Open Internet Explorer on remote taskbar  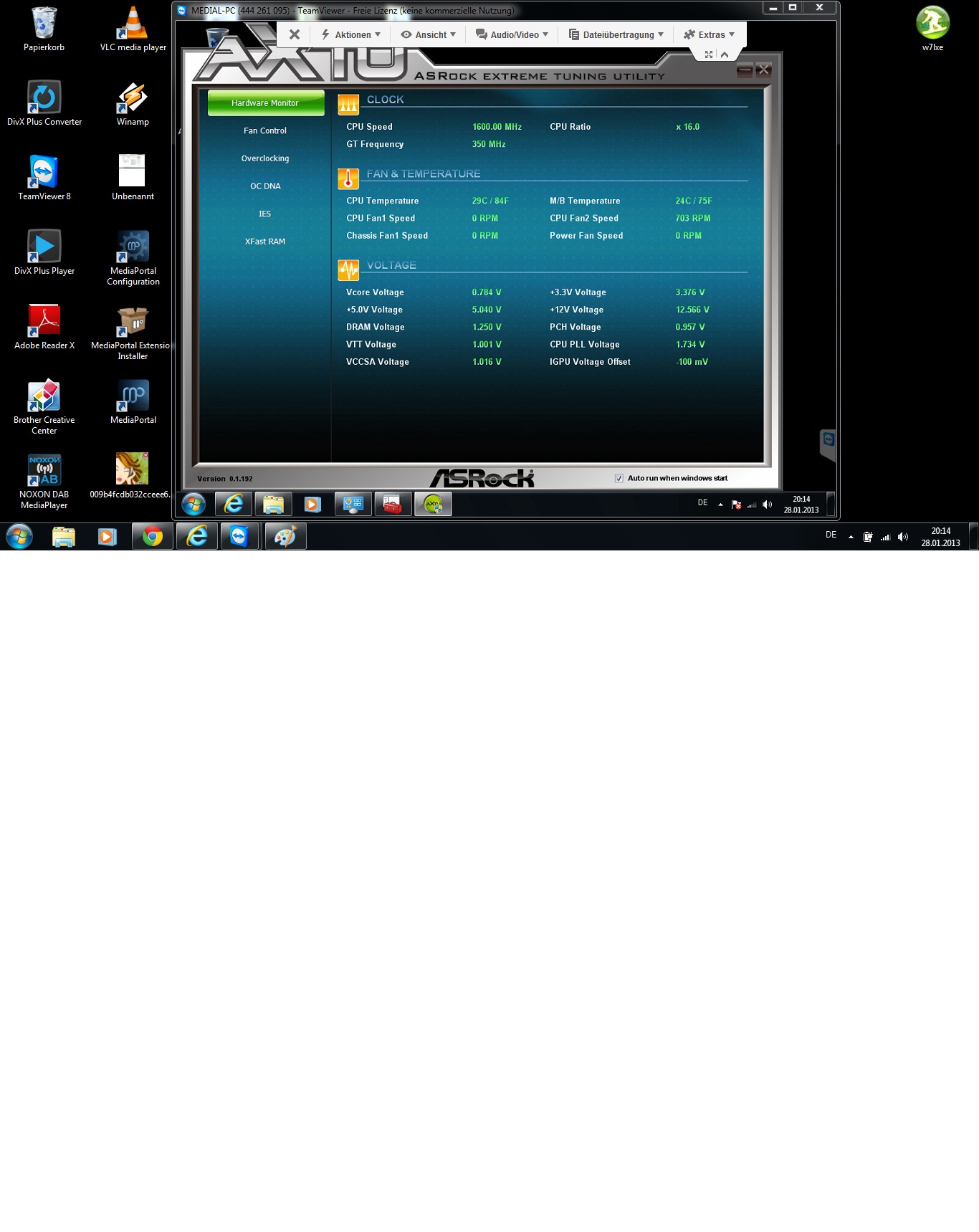click(234, 504)
